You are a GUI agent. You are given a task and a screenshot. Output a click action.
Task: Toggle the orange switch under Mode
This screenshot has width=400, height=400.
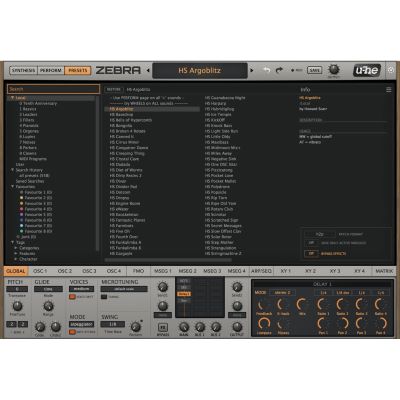(72, 332)
